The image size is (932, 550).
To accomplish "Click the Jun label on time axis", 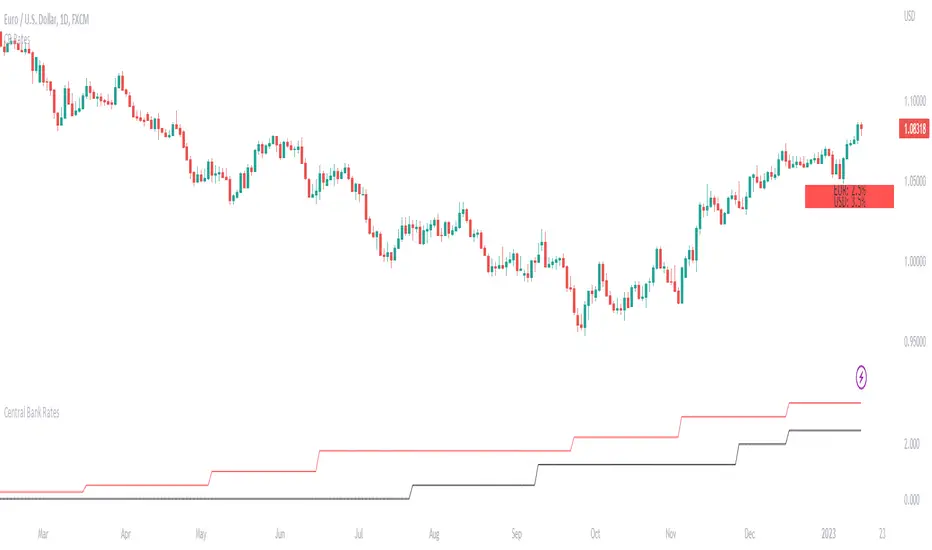I will coord(280,534).
